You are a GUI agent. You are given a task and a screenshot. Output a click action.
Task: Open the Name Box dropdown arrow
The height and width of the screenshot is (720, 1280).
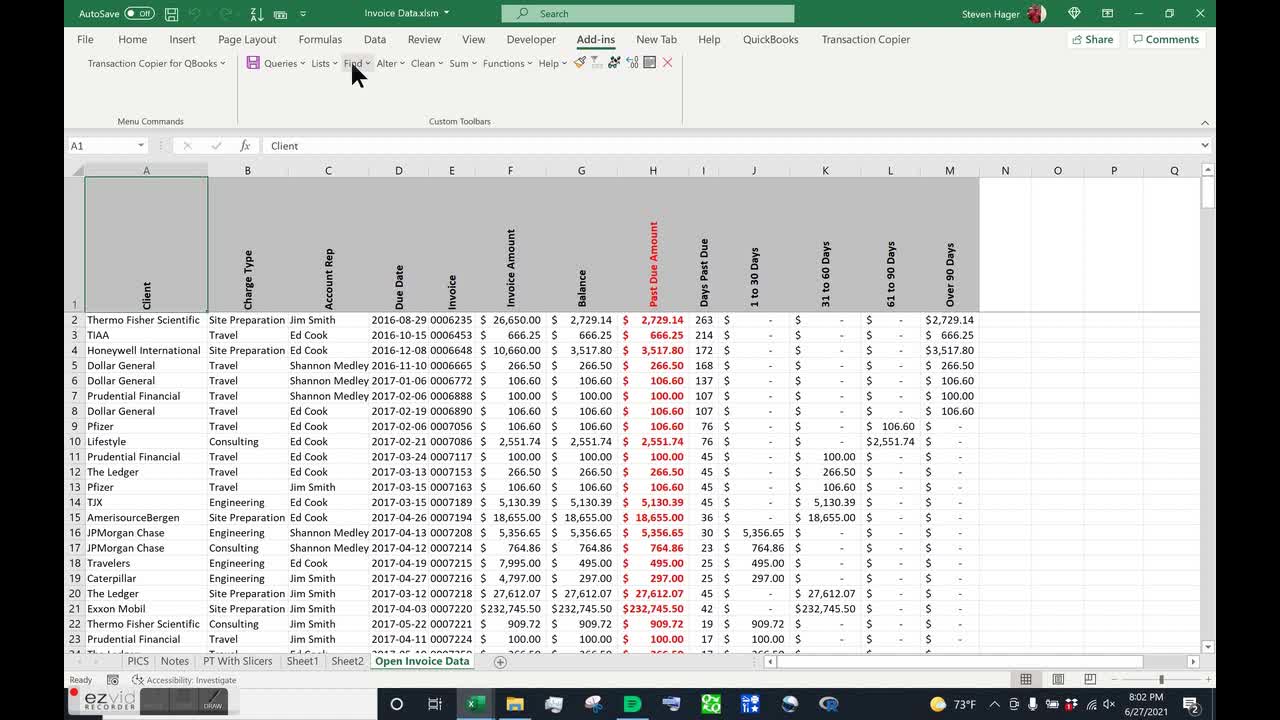click(x=141, y=146)
